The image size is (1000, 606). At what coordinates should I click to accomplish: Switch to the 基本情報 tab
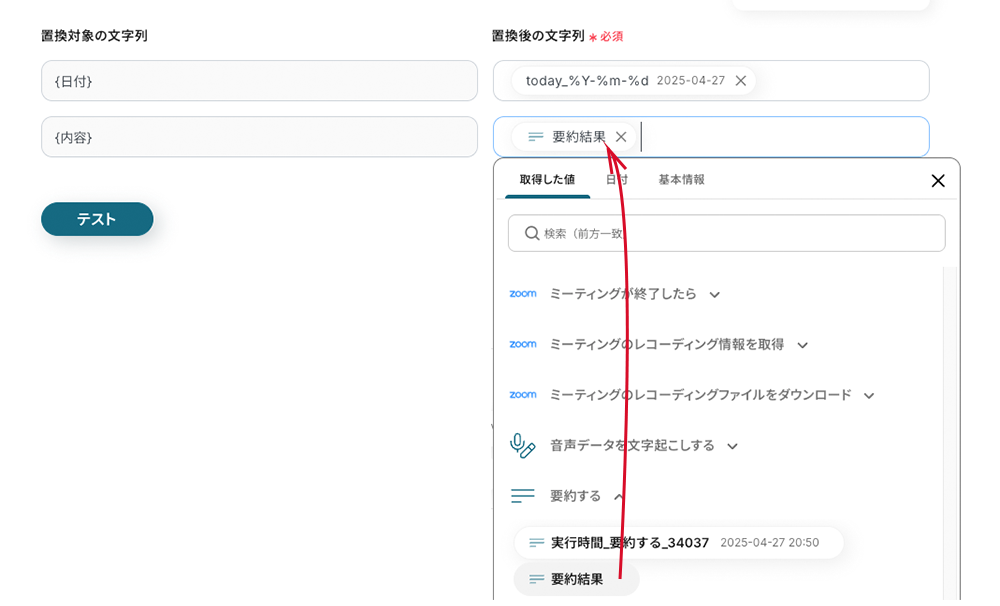681,180
